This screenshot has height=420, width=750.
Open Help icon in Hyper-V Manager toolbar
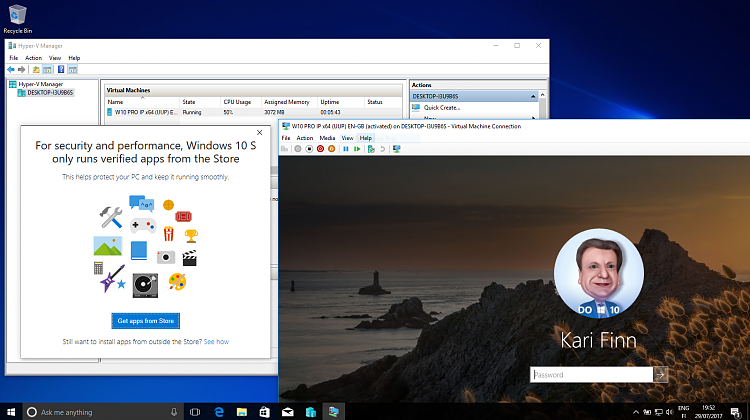(61, 70)
